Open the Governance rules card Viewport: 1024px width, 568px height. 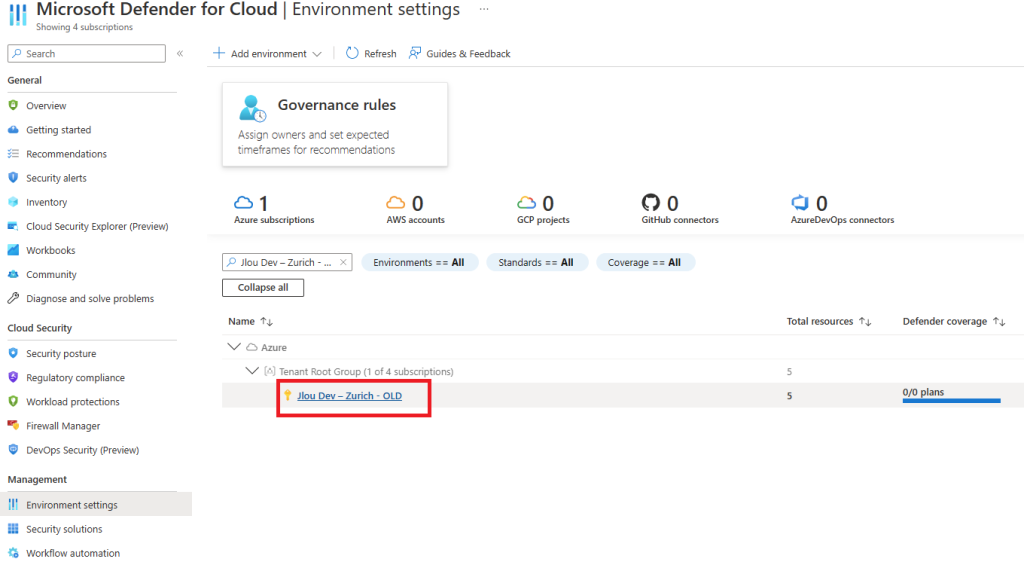(335, 124)
